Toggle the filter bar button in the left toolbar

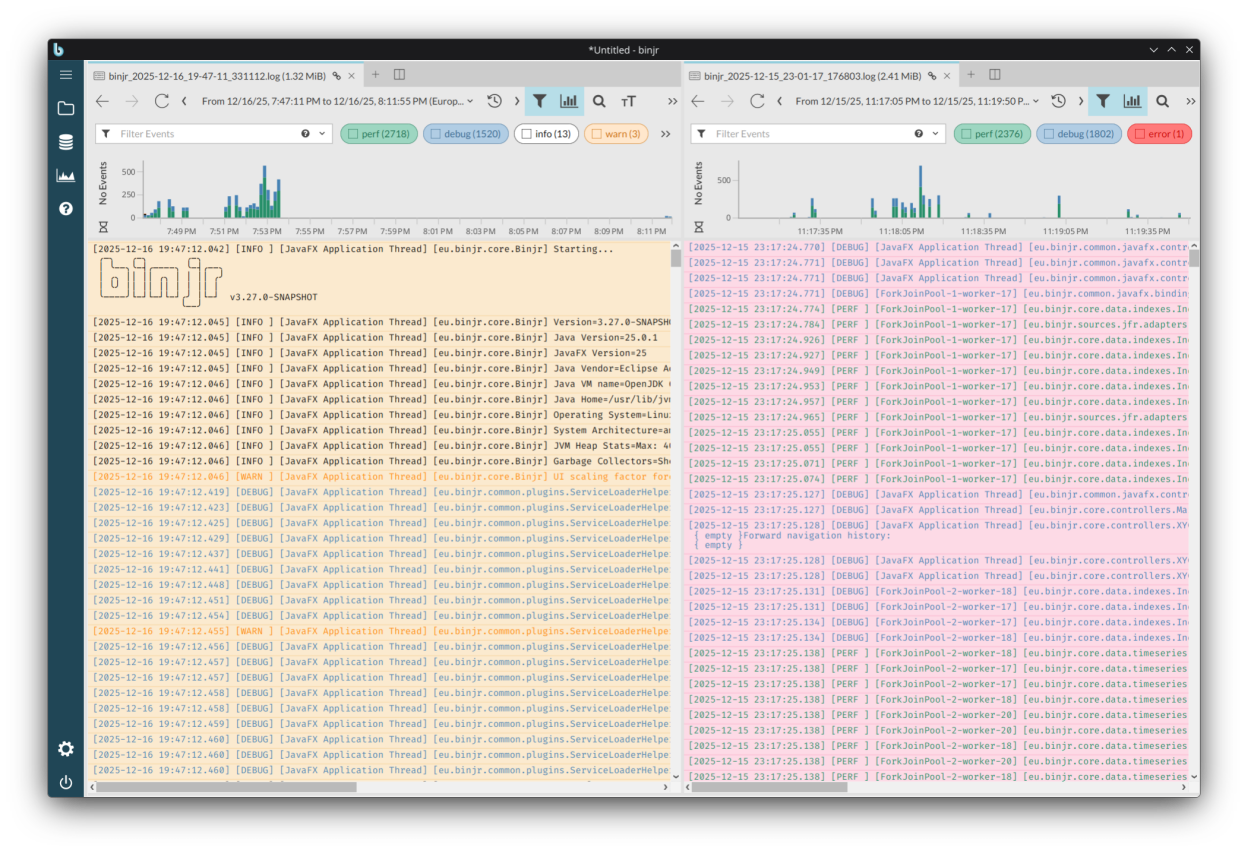(540, 101)
